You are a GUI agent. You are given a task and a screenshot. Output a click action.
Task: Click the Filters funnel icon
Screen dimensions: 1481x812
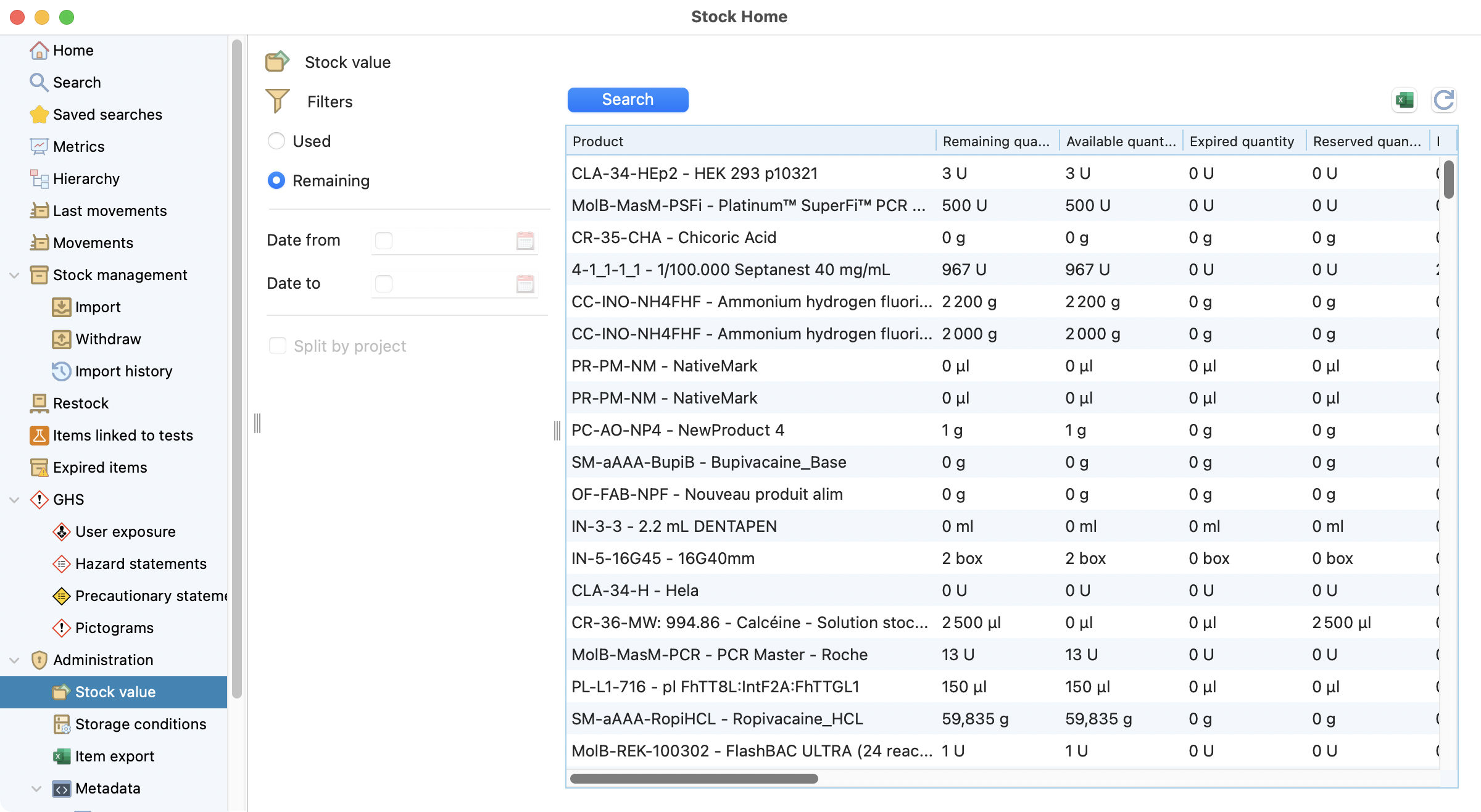click(278, 101)
